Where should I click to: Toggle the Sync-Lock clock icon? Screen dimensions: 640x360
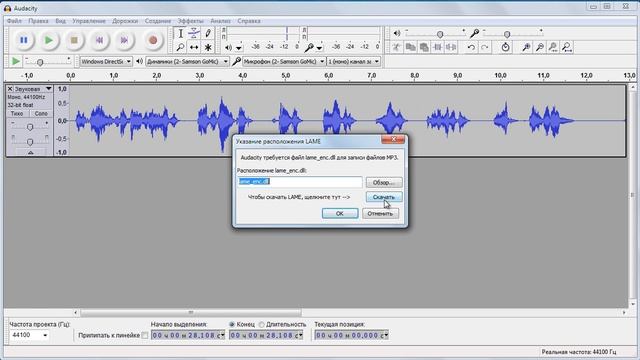pyautogui.click(x=505, y=47)
